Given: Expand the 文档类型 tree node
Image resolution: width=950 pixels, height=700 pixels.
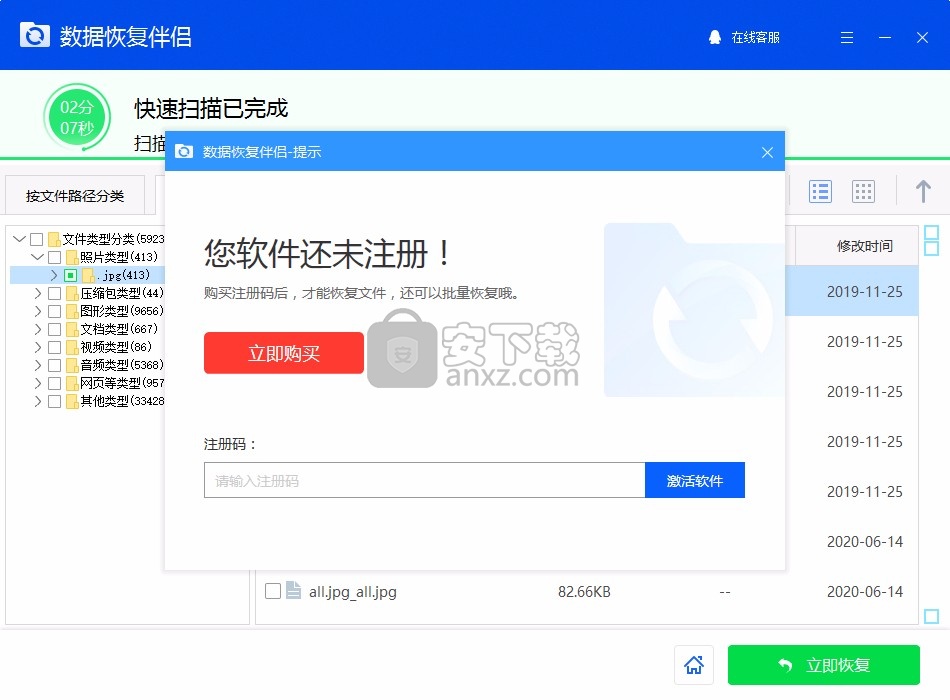Looking at the screenshot, I should [38, 329].
